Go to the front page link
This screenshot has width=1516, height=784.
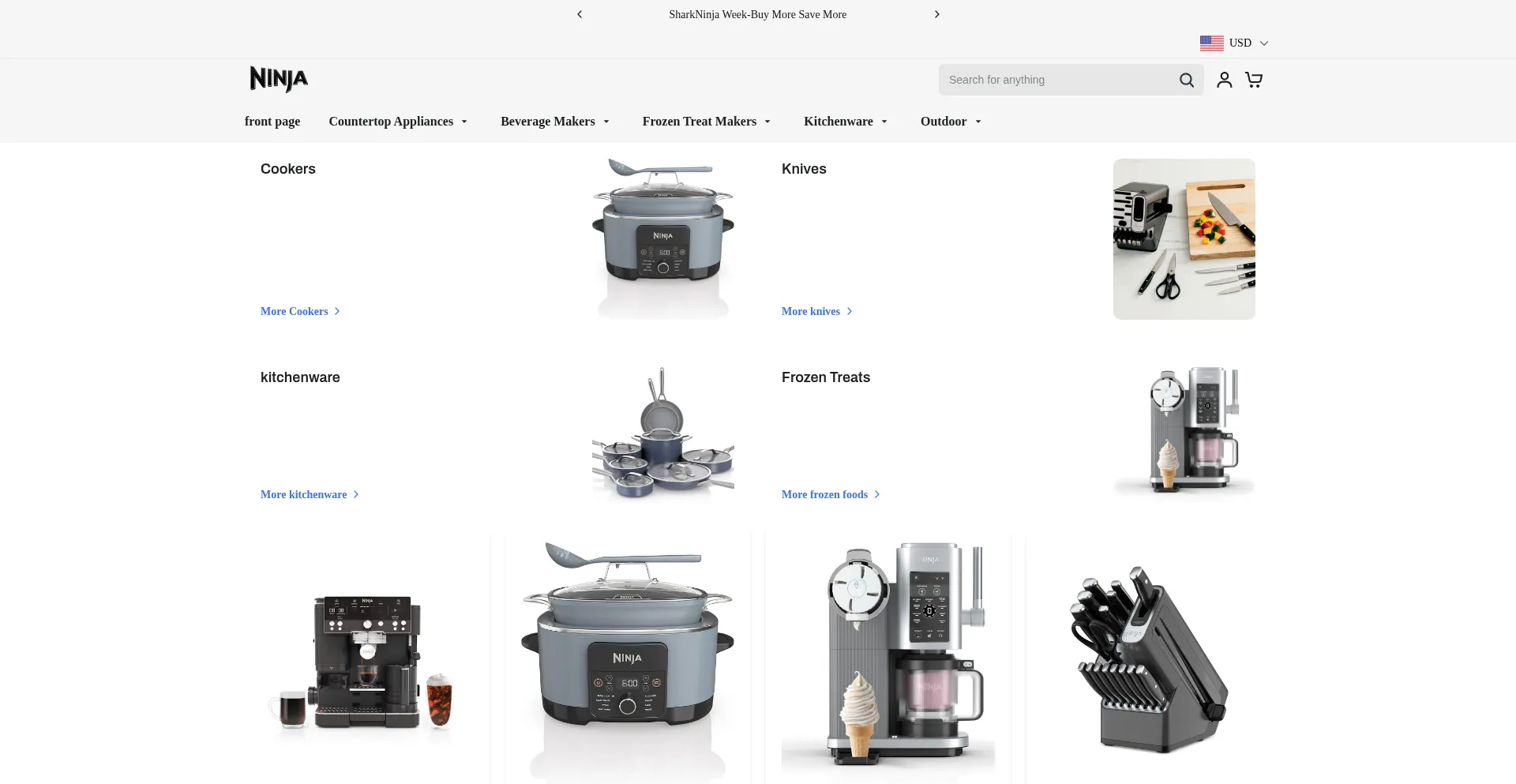[x=272, y=122]
